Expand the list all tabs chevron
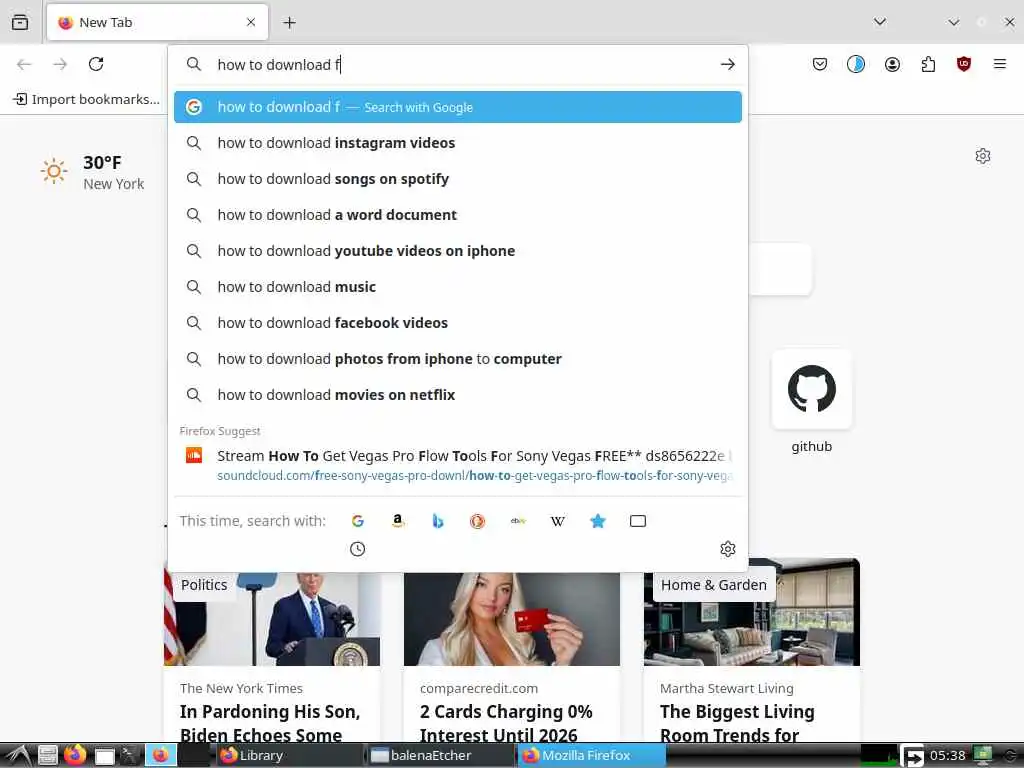Screen dimensions: 1024x768 point(880,22)
